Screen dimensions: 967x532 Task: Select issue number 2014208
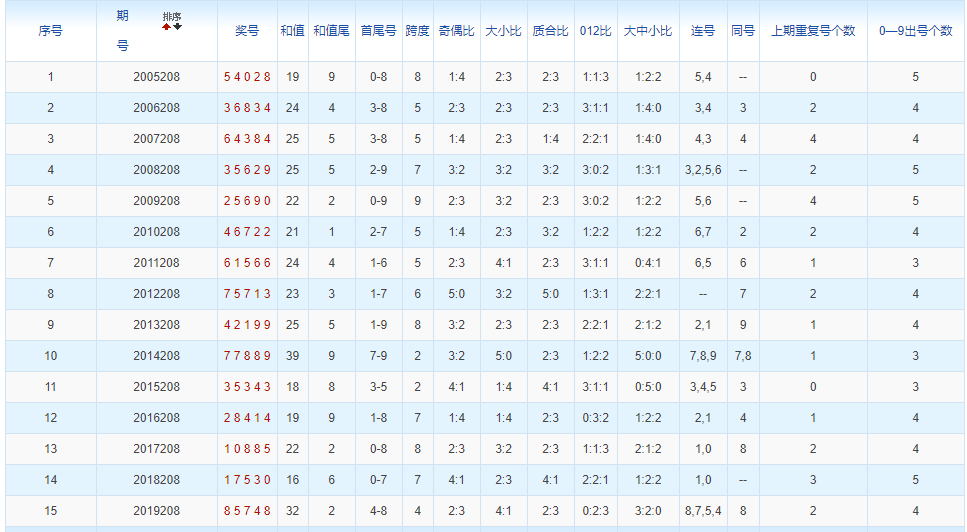tap(157, 356)
